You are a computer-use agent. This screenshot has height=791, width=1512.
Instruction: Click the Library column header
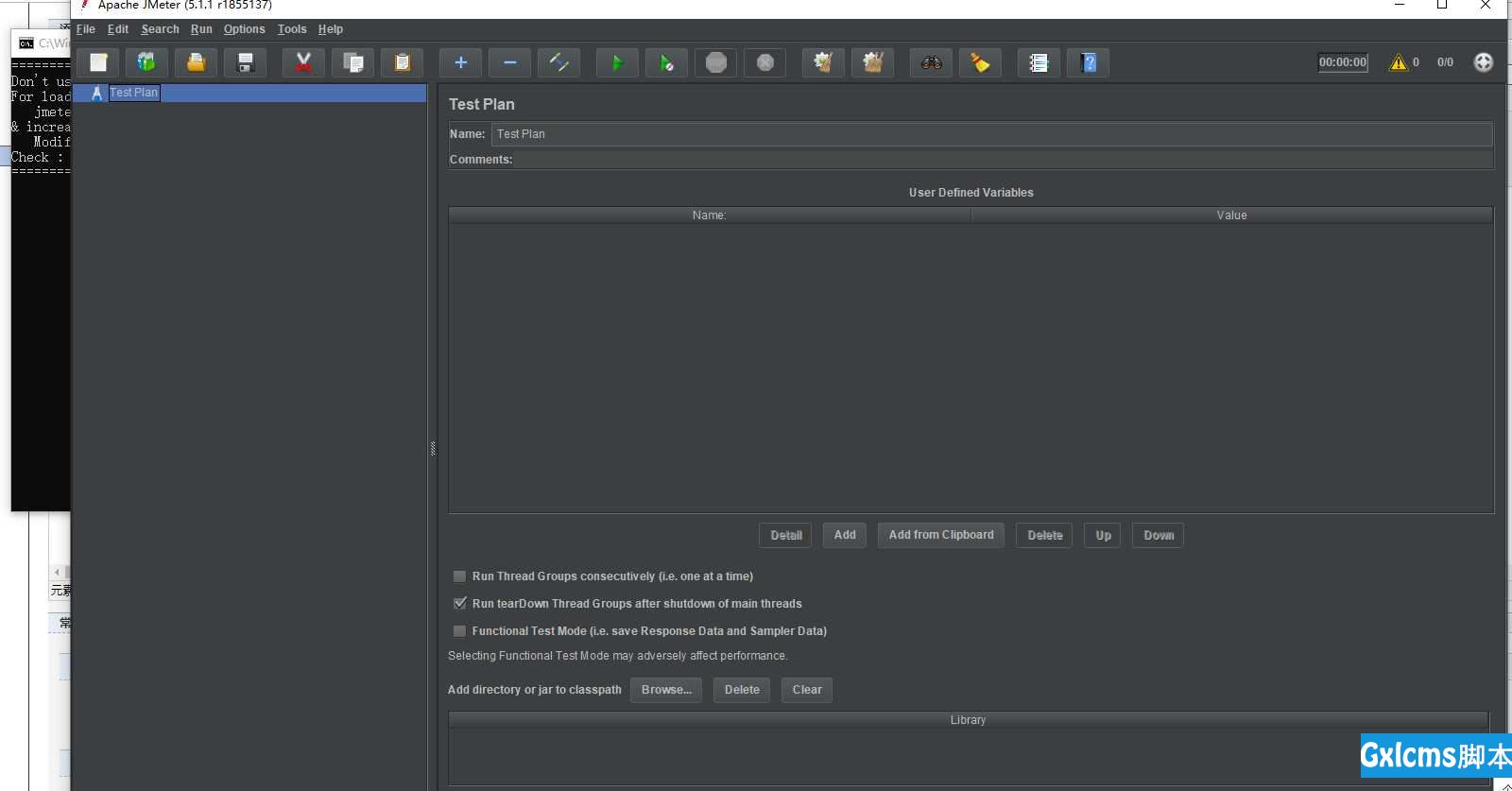tap(969, 720)
